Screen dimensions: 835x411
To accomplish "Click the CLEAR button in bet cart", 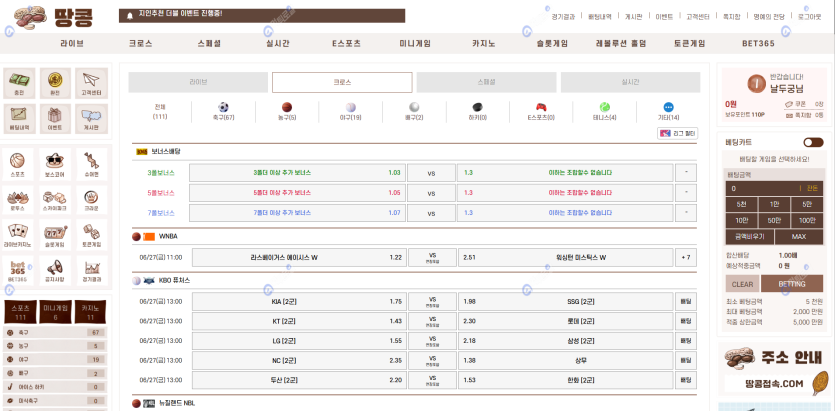I will coord(742,284).
